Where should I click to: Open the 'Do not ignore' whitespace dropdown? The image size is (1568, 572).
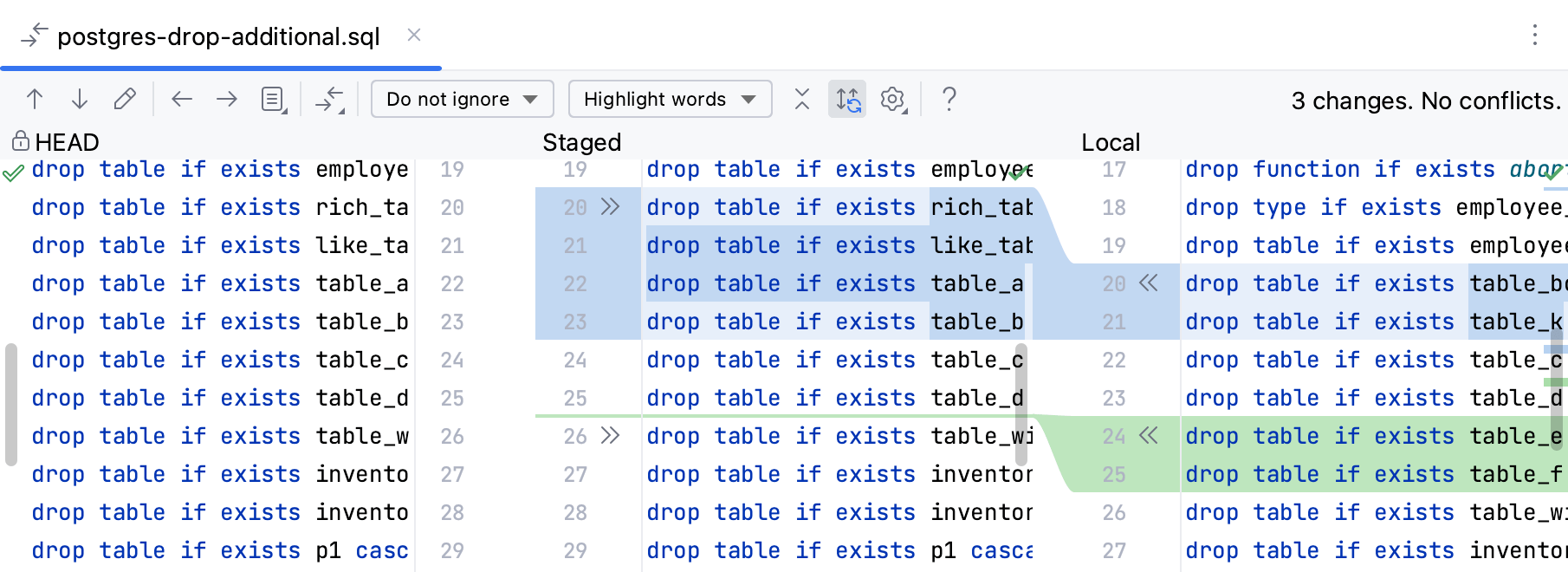click(x=462, y=100)
